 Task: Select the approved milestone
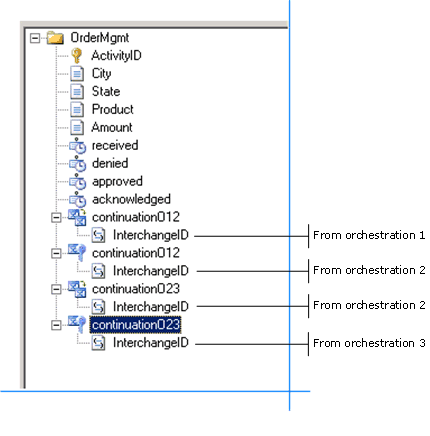coord(117,182)
